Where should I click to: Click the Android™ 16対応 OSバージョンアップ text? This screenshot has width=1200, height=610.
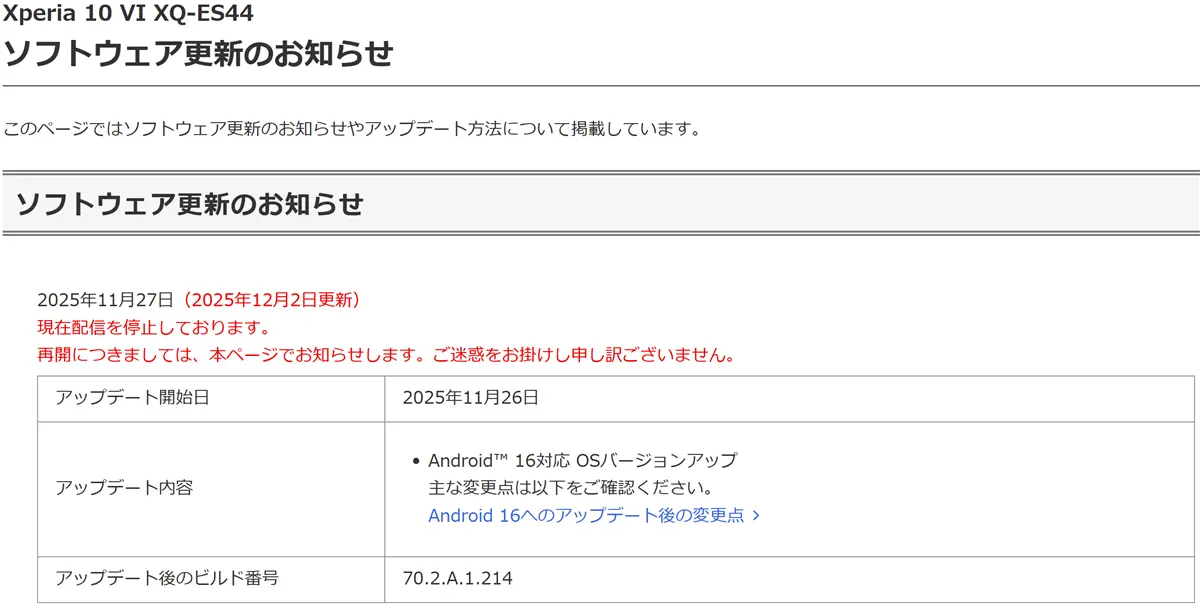582,461
